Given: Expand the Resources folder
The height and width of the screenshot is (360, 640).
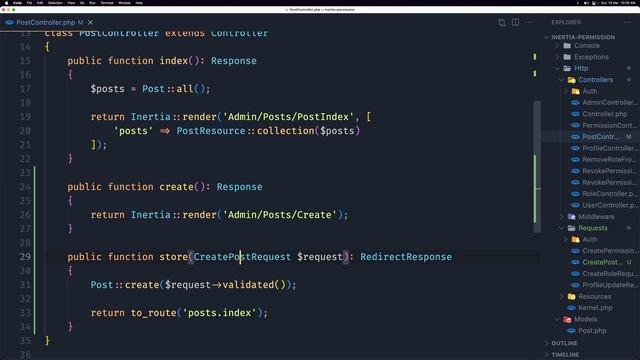Looking at the screenshot, I should (562, 297).
